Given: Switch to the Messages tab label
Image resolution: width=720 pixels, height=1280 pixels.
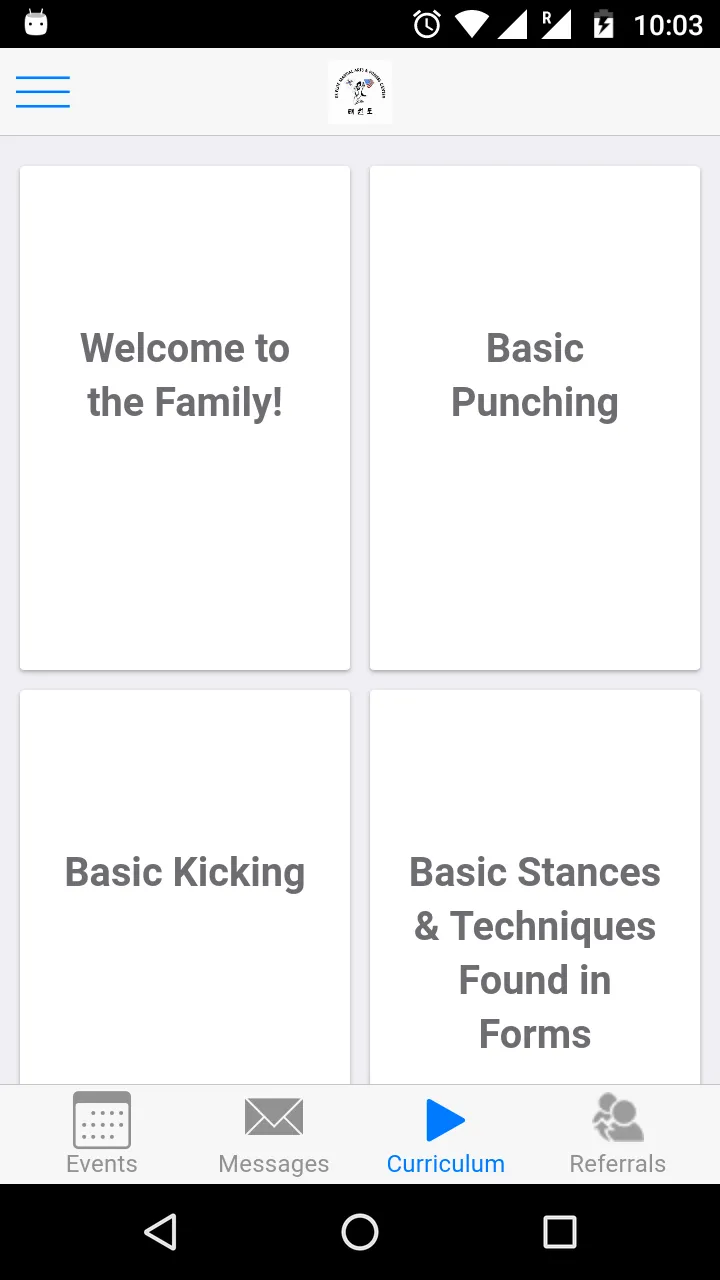Looking at the screenshot, I should pos(274,1164).
